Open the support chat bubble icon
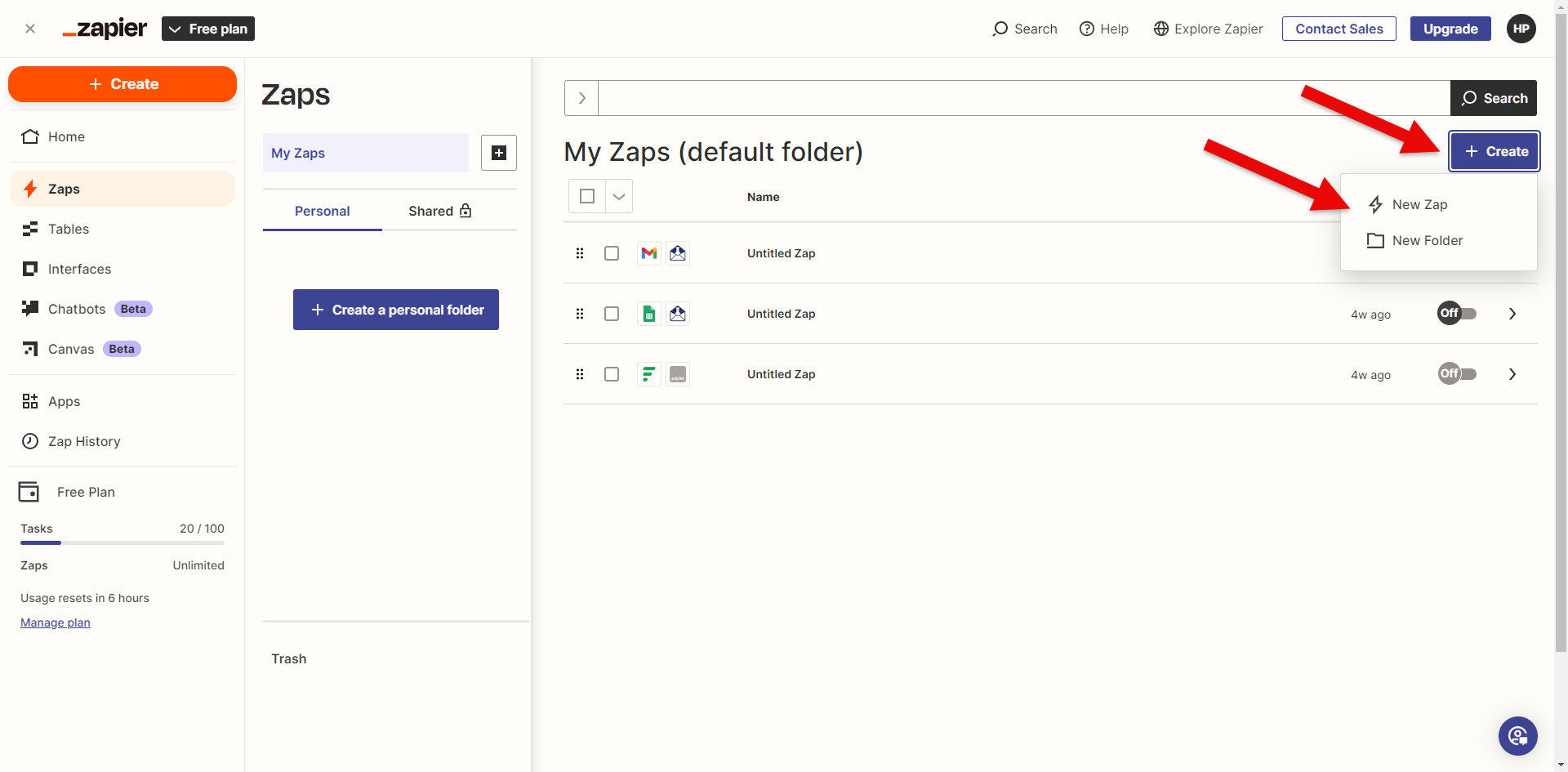 tap(1518, 736)
